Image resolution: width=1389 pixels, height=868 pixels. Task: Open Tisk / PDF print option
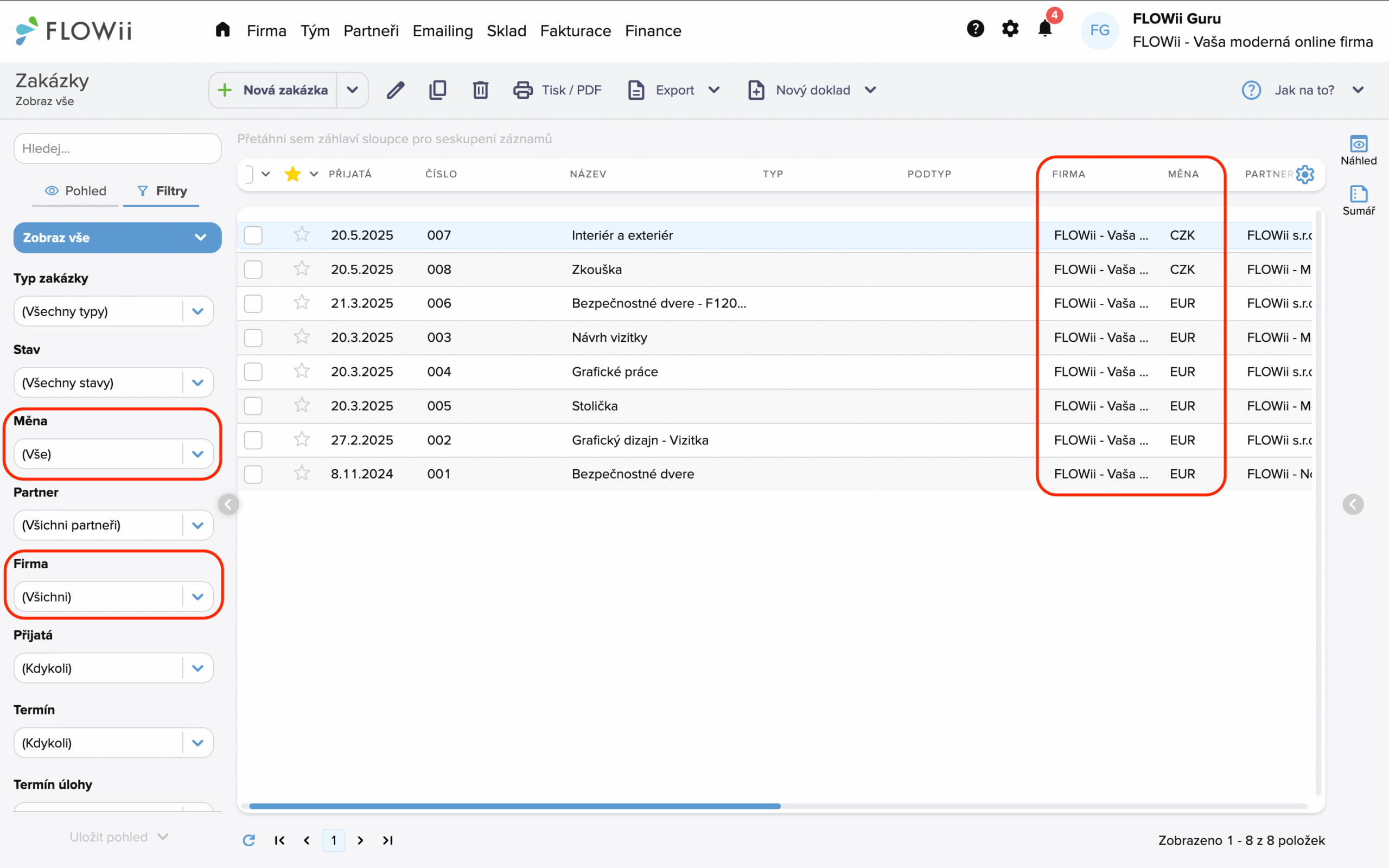coord(557,90)
